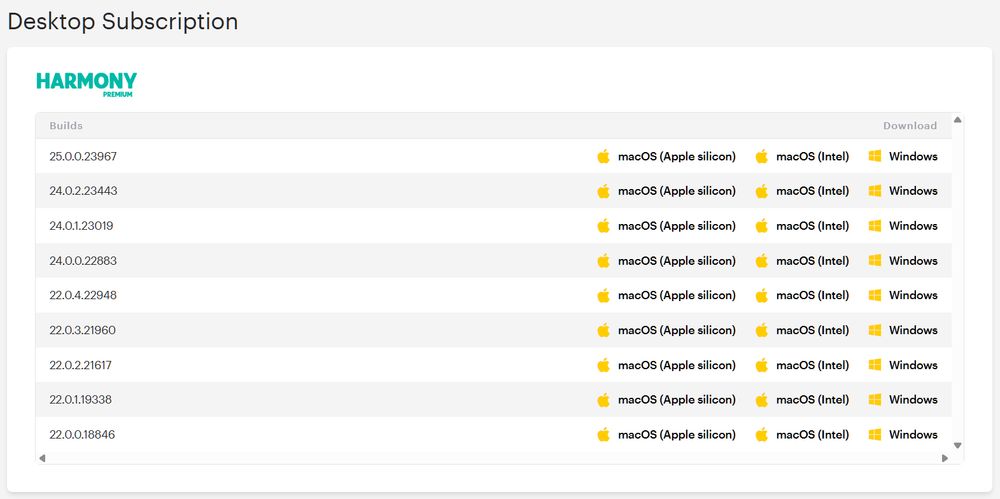Screen dimensions: 1000x499
Task: Click scroll left arrow of builds list
Action: pyautogui.click(x=42, y=458)
